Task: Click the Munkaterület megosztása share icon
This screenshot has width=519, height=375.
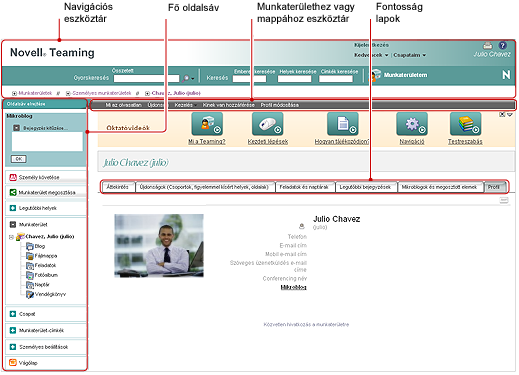Action: 13,192
